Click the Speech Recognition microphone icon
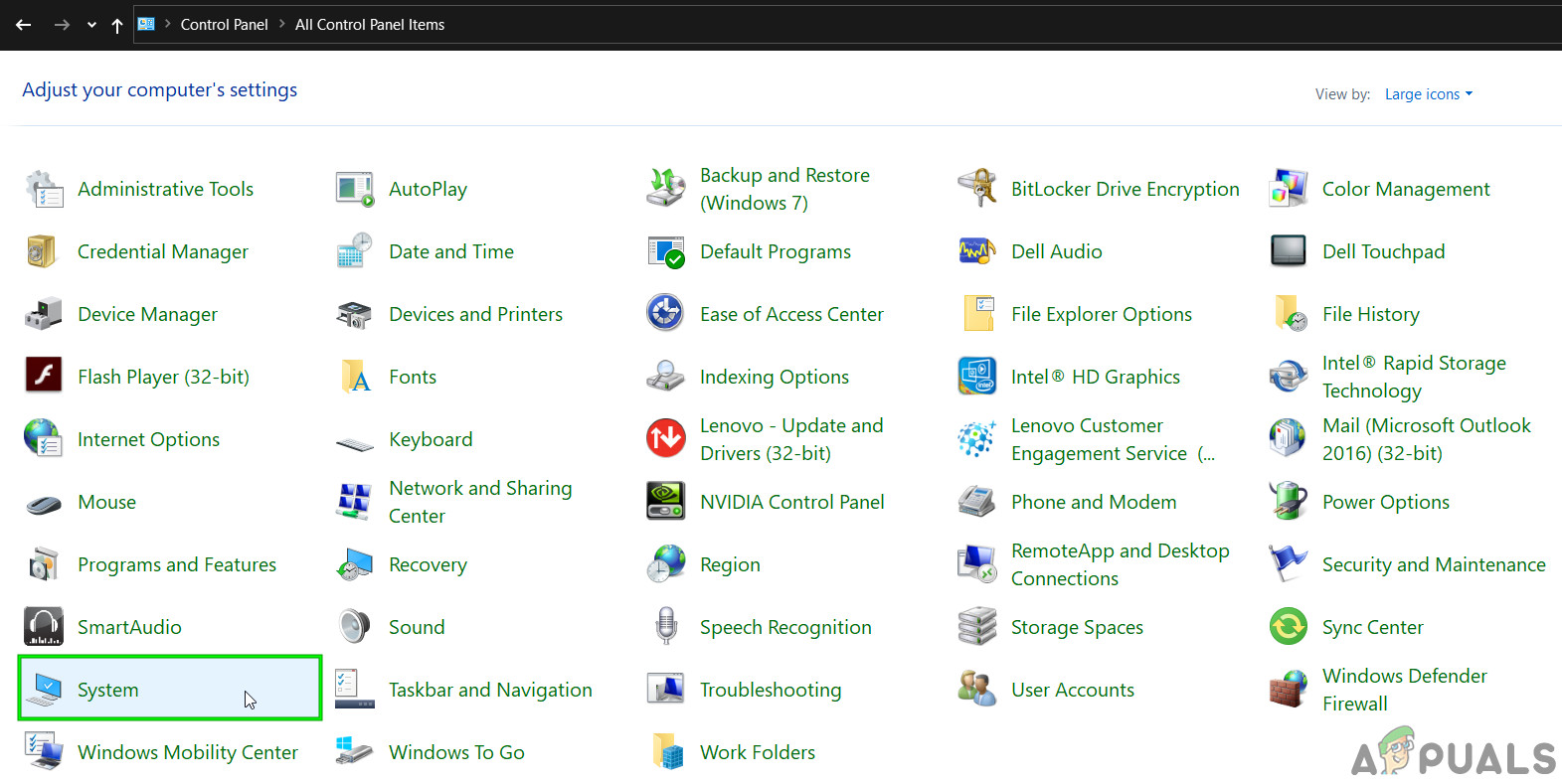Viewport: 1562px width, 784px height. click(665, 627)
